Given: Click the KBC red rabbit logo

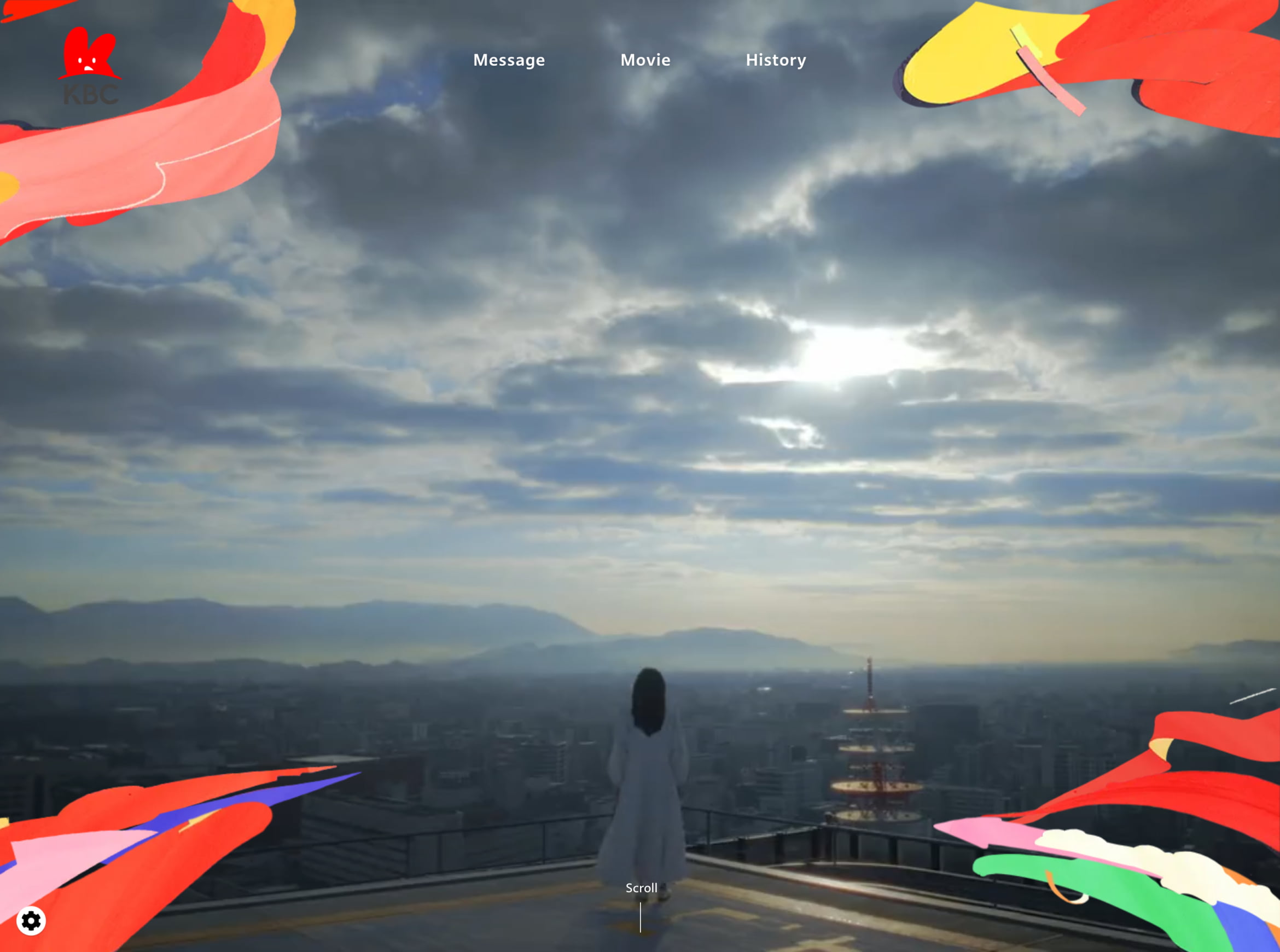Looking at the screenshot, I should point(90,66).
